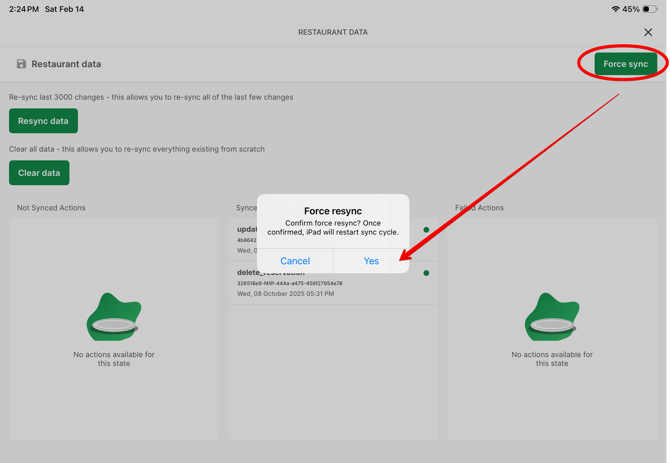The height and width of the screenshot is (463, 670).
Task: Click green status dot on the update entry
Action: tap(426, 230)
